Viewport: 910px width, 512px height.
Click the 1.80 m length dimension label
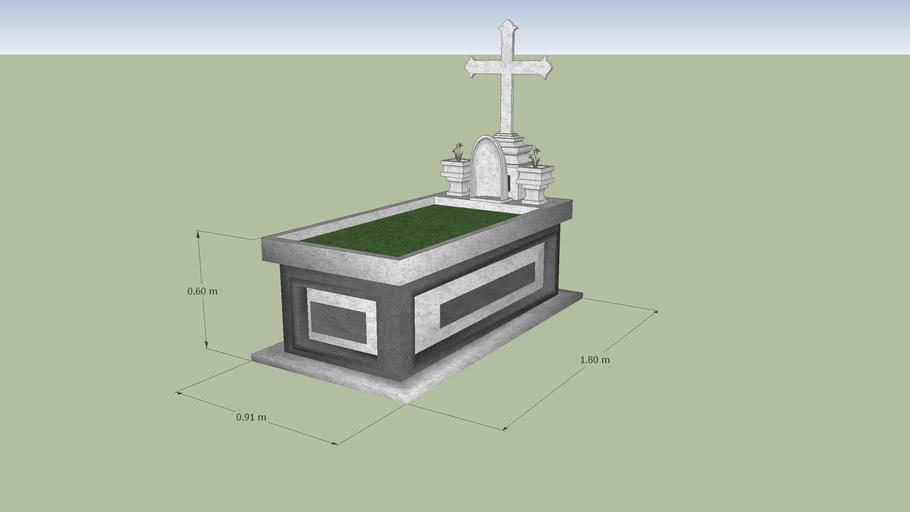click(x=595, y=359)
